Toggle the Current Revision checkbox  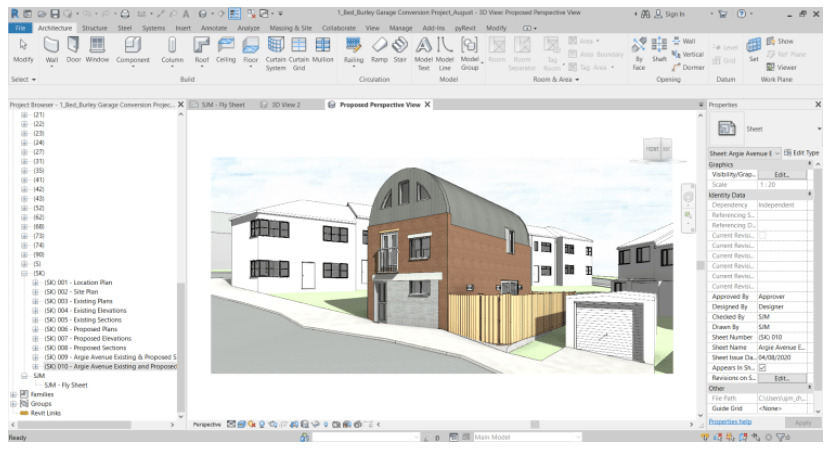[762, 235]
